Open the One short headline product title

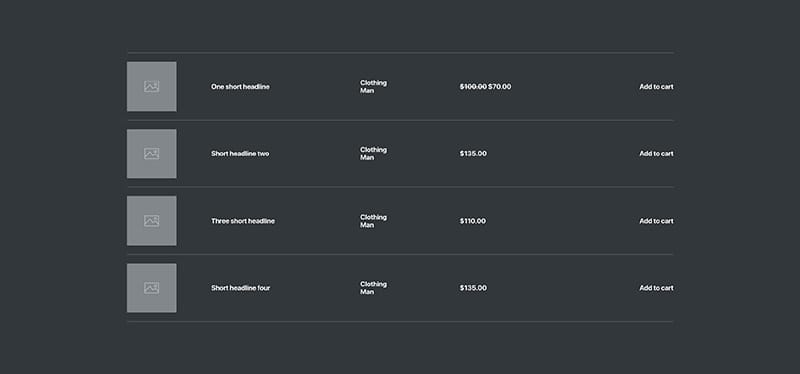point(240,87)
